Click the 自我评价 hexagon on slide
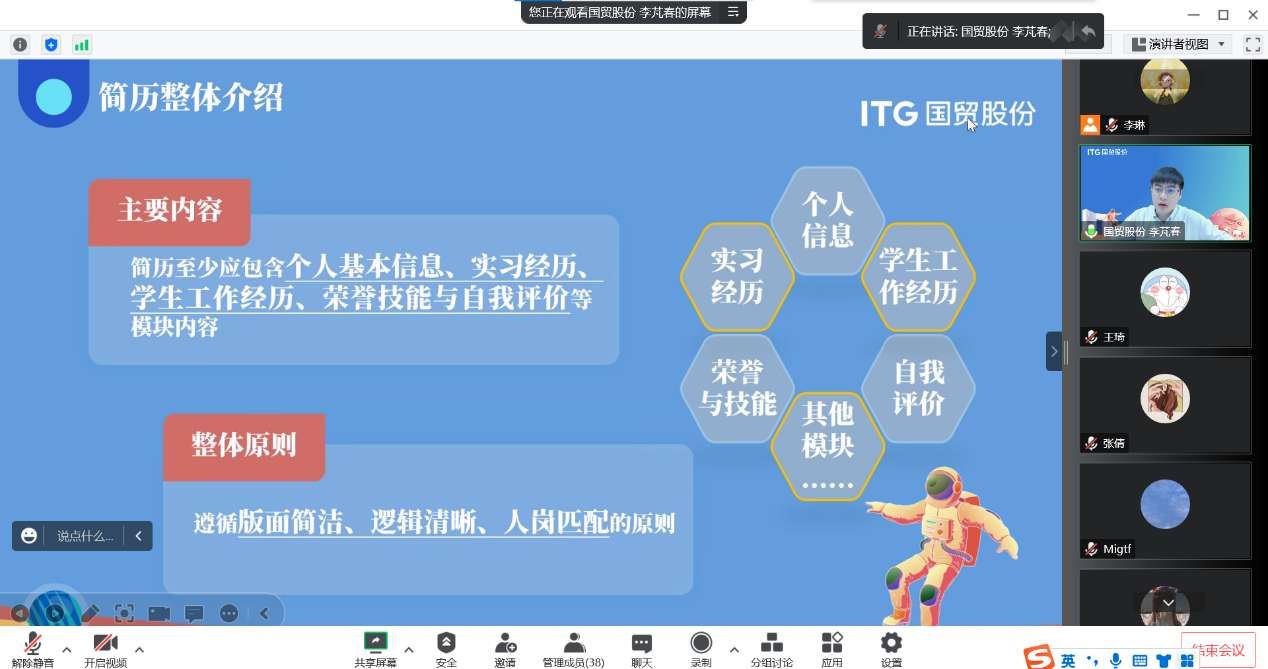Viewport: 1268px width, 669px height. pyautogui.click(x=918, y=388)
